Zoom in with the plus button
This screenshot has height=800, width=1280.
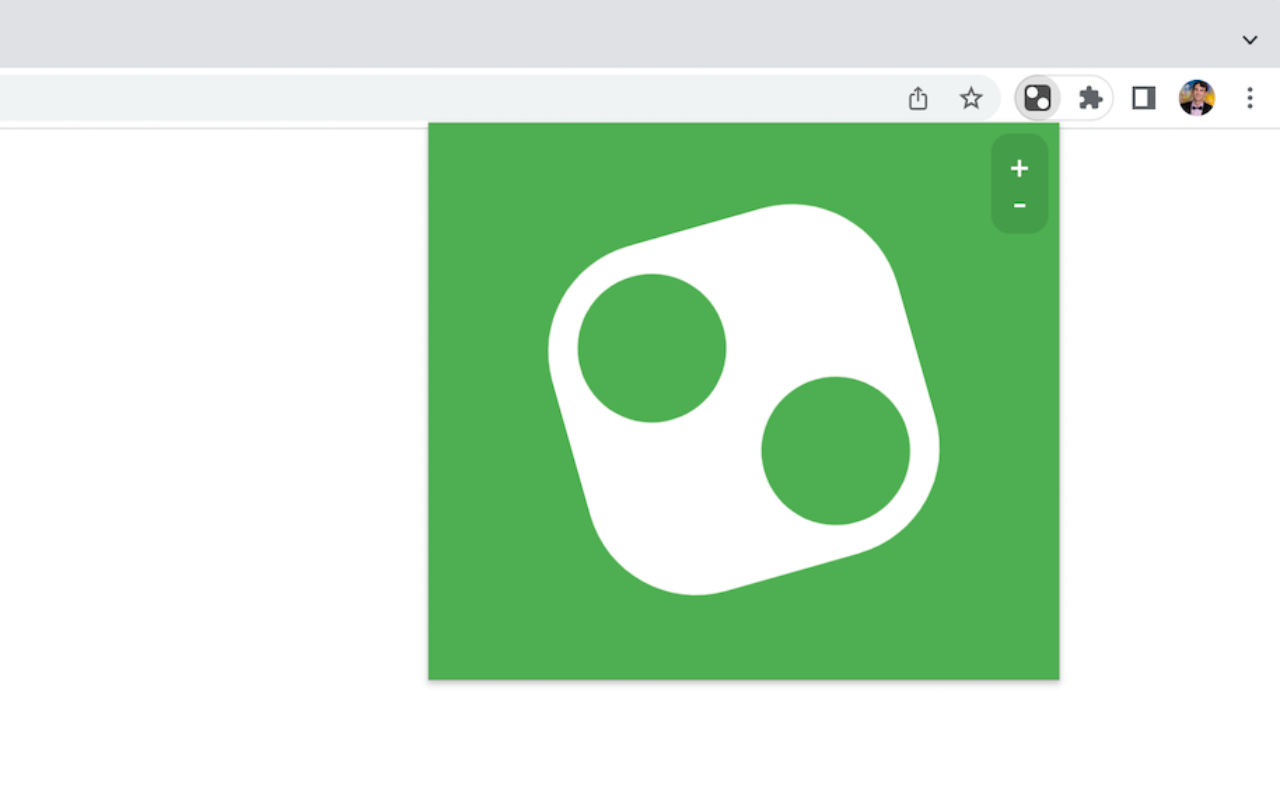click(x=1019, y=168)
